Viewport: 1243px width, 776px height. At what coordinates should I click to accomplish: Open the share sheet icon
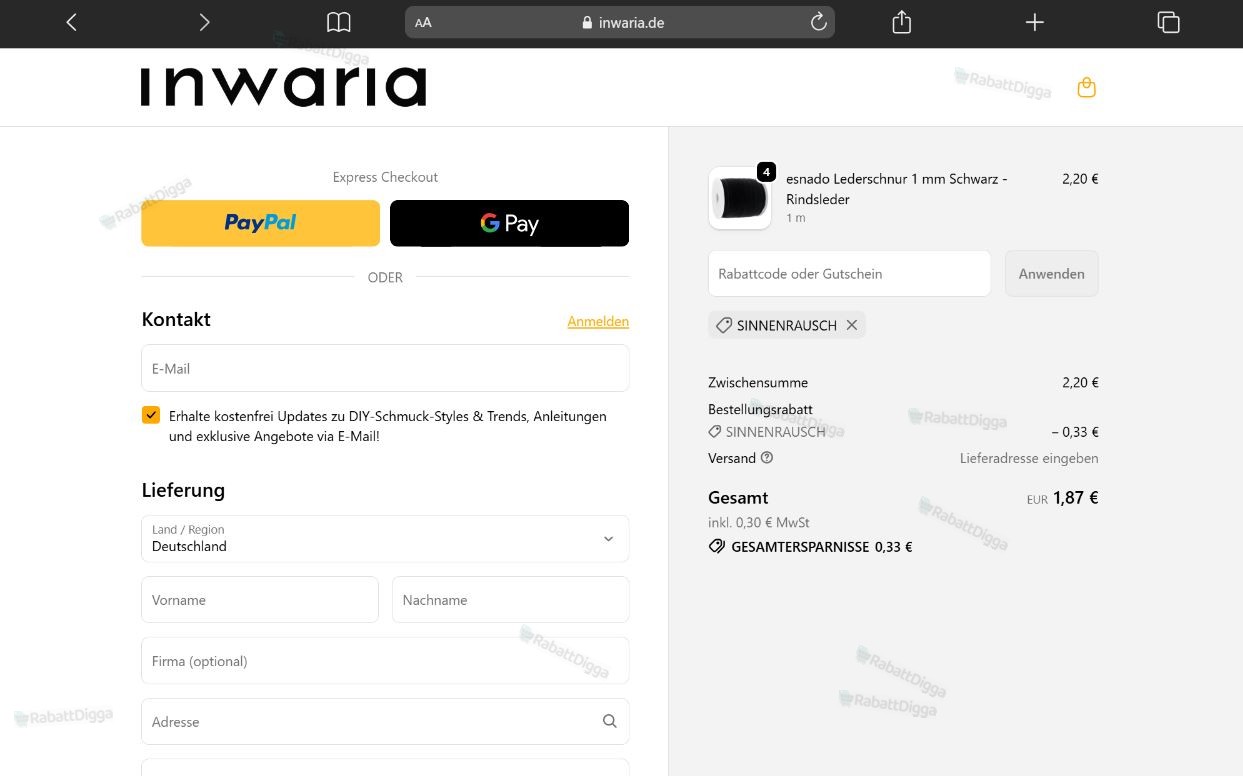click(x=901, y=22)
